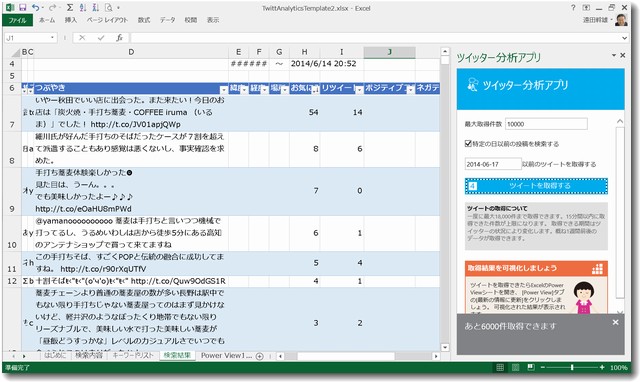The width and height of the screenshot is (640, 382).
Task: Open the 数式 ribbon tab
Action: [144, 20]
